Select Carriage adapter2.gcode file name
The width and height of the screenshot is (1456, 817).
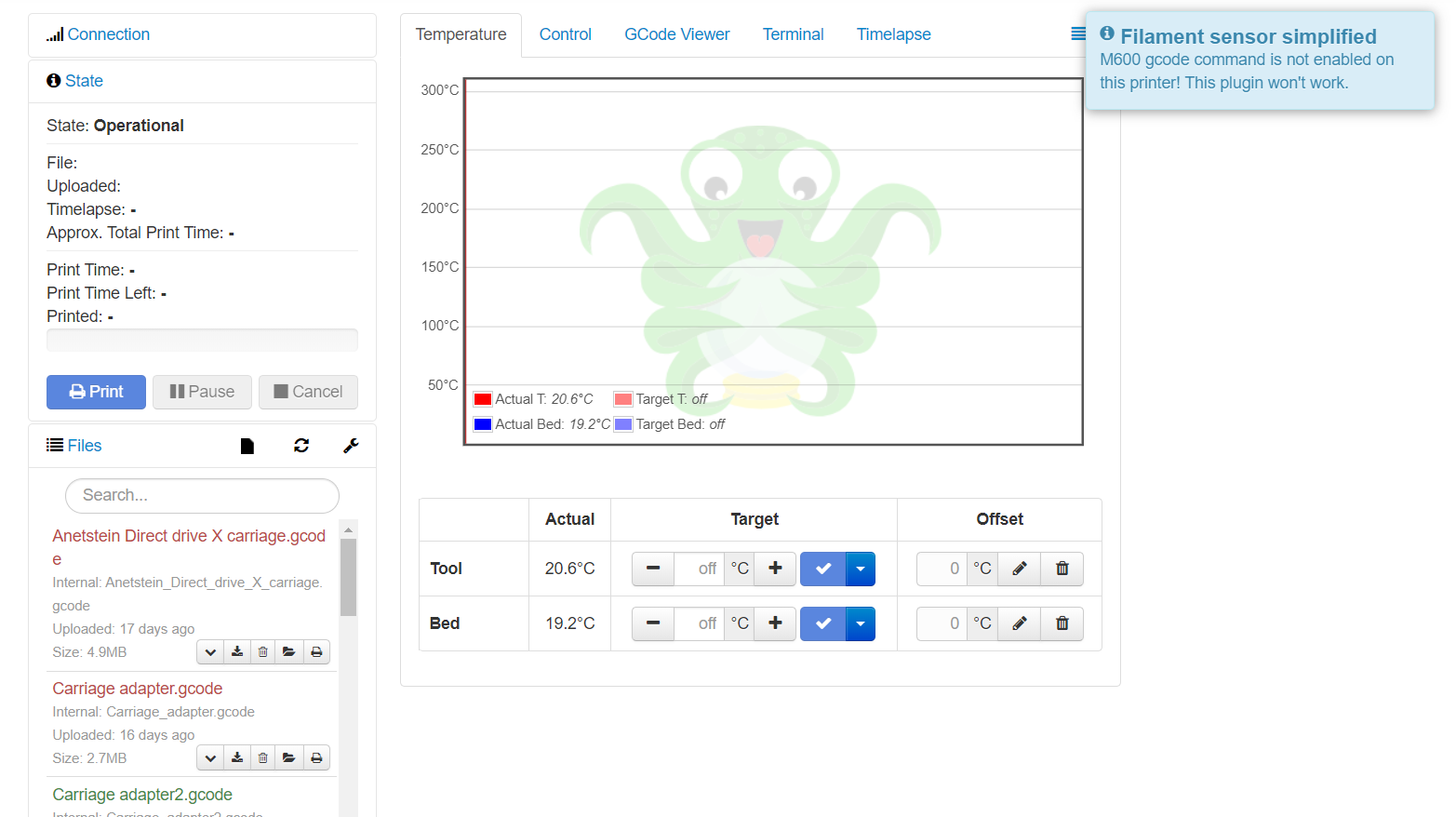(x=142, y=795)
